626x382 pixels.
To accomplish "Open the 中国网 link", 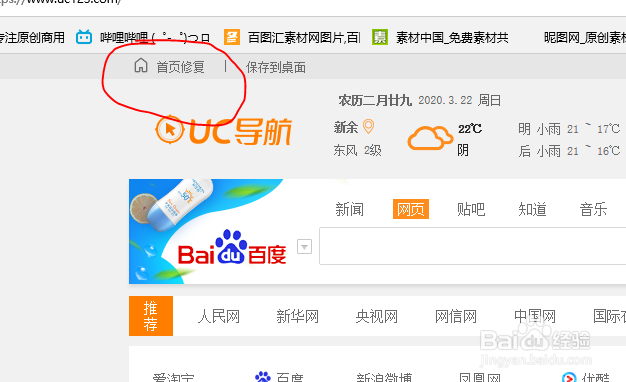I will [x=535, y=316].
